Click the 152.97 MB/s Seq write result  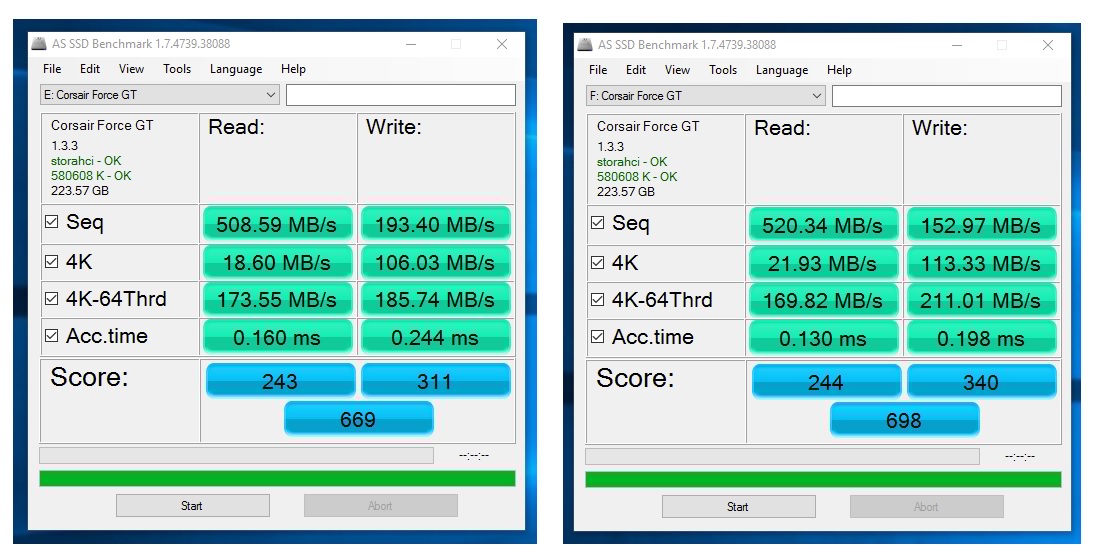(x=982, y=225)
